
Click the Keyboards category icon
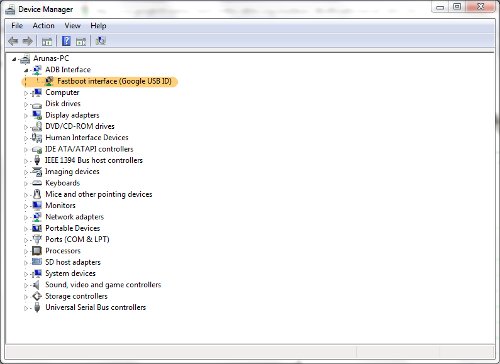[x=37, y=183]
